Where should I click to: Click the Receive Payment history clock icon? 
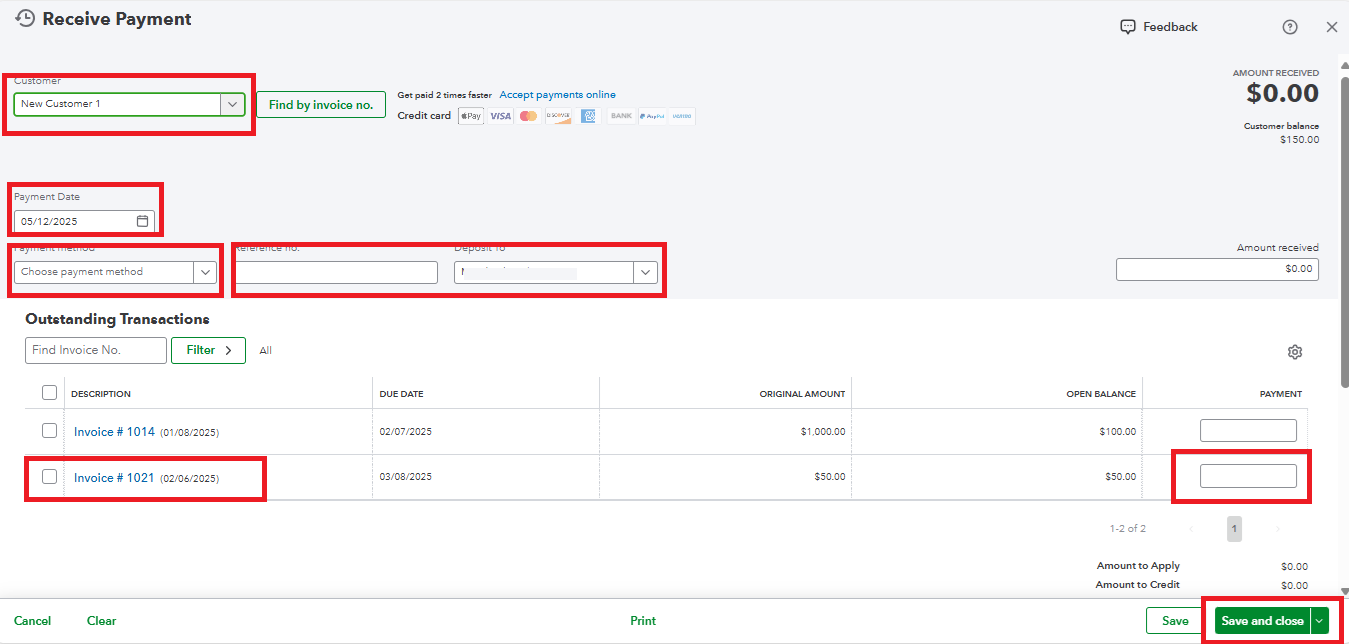click(25, 19)
